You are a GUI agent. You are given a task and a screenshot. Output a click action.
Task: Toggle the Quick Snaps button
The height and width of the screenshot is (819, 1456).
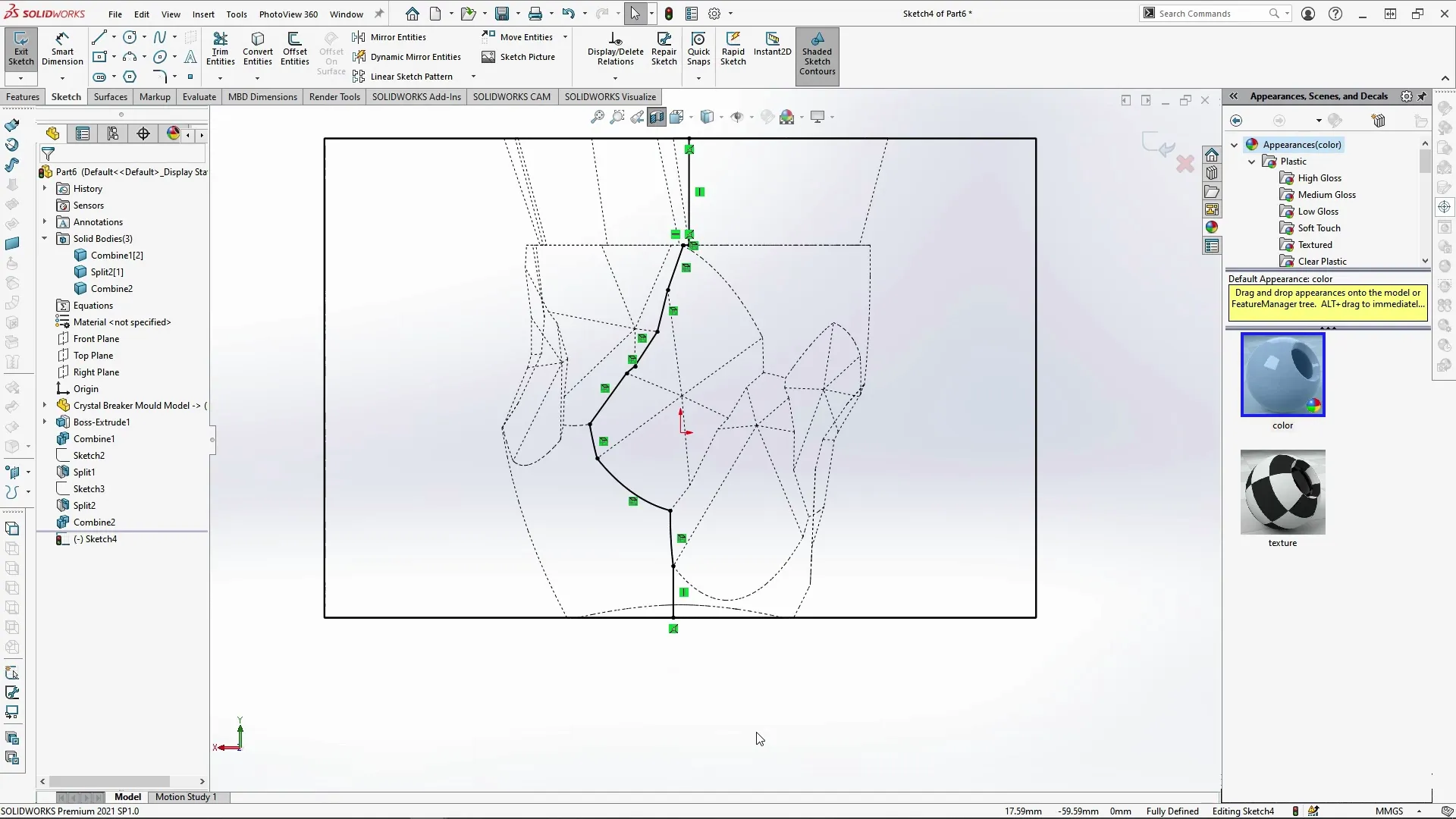(698, 49)
